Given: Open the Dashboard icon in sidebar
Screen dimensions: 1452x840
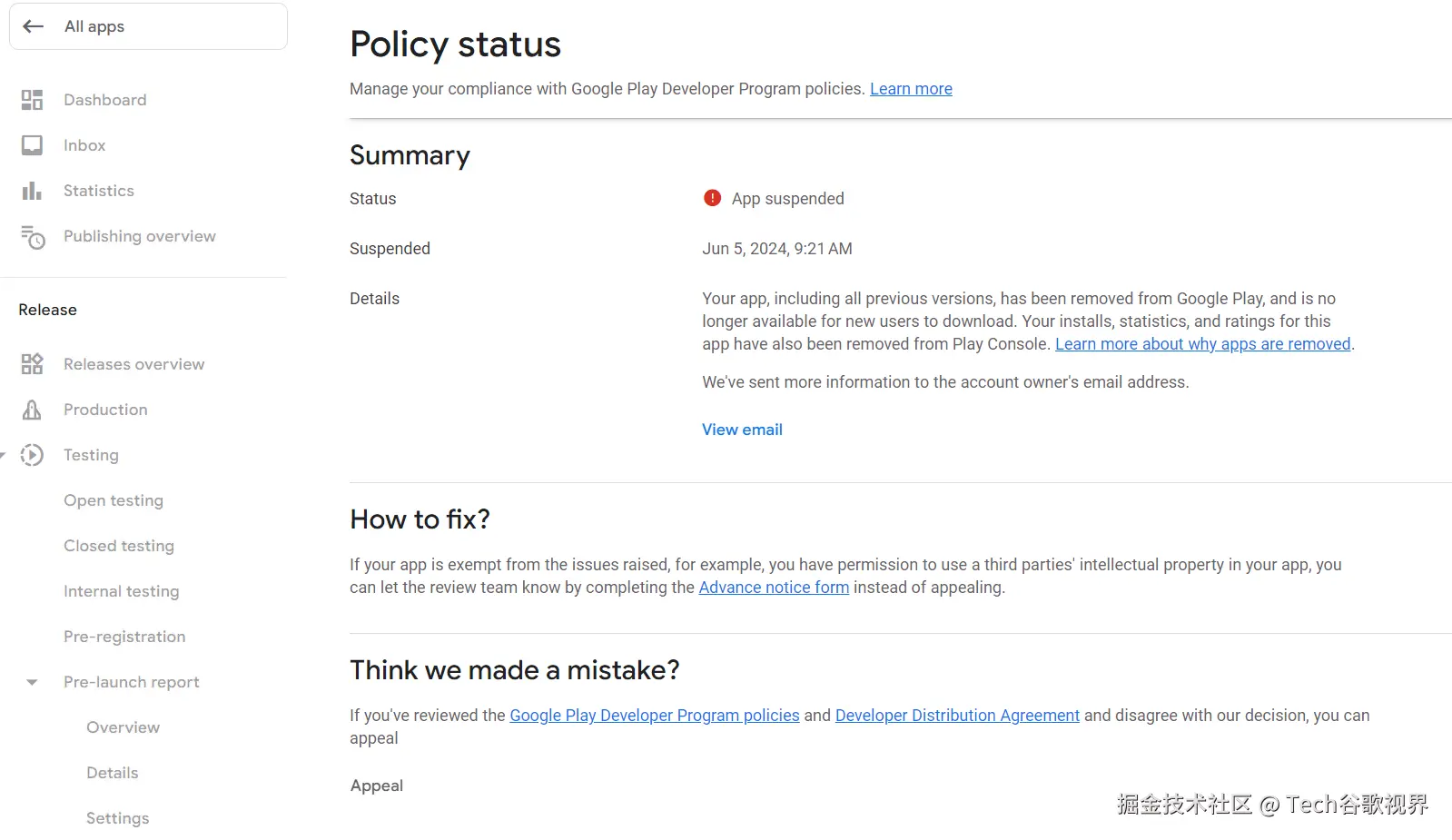Looking at the screenshot, I should [32, 100].
